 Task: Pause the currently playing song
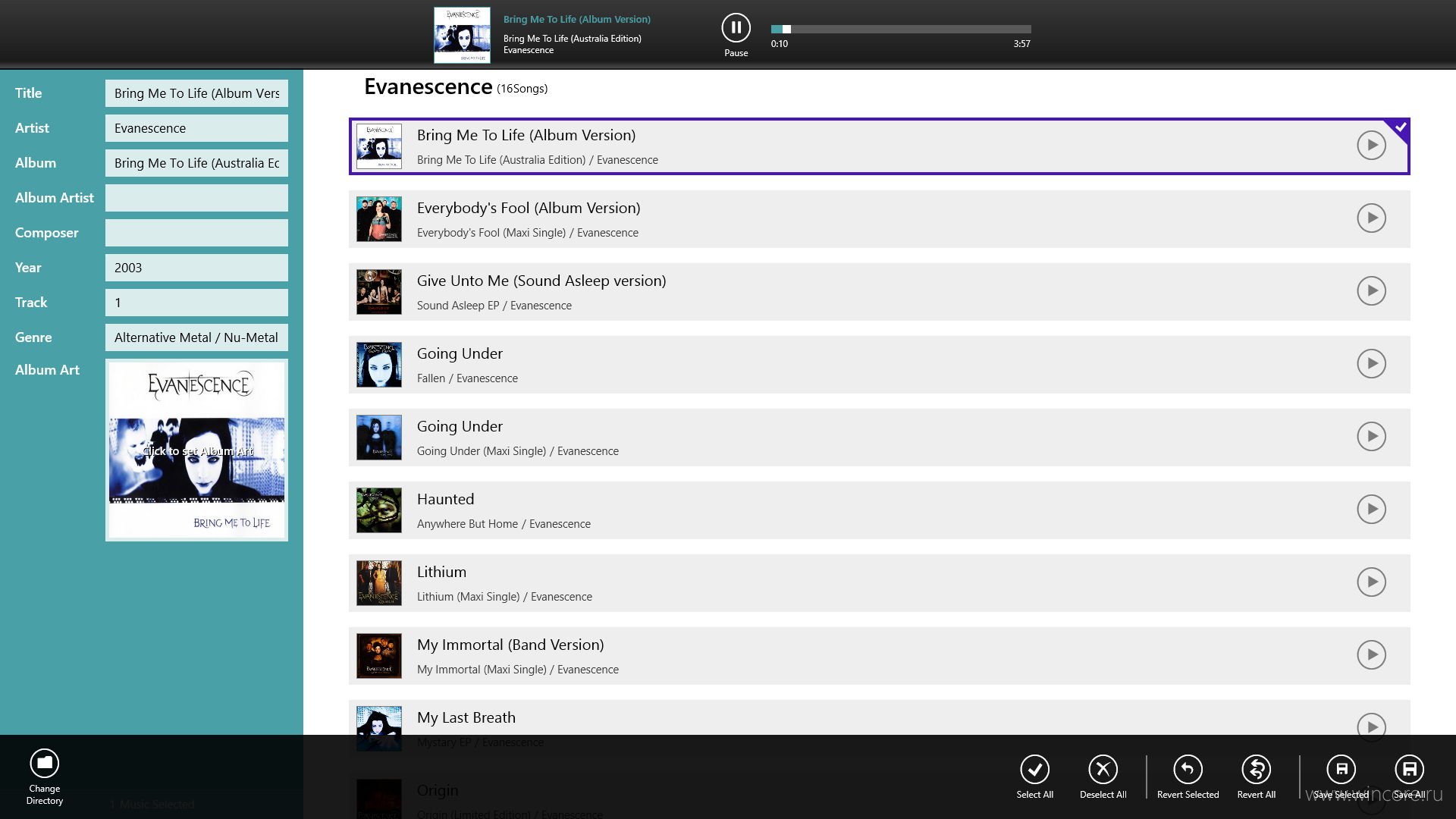736,28
